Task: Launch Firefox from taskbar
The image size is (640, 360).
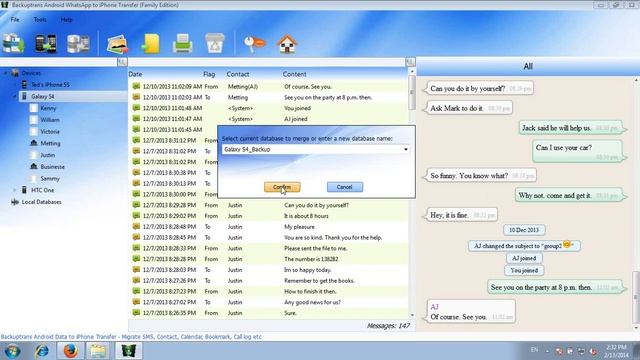Action: pyautogui.click(x=70, y=351)
